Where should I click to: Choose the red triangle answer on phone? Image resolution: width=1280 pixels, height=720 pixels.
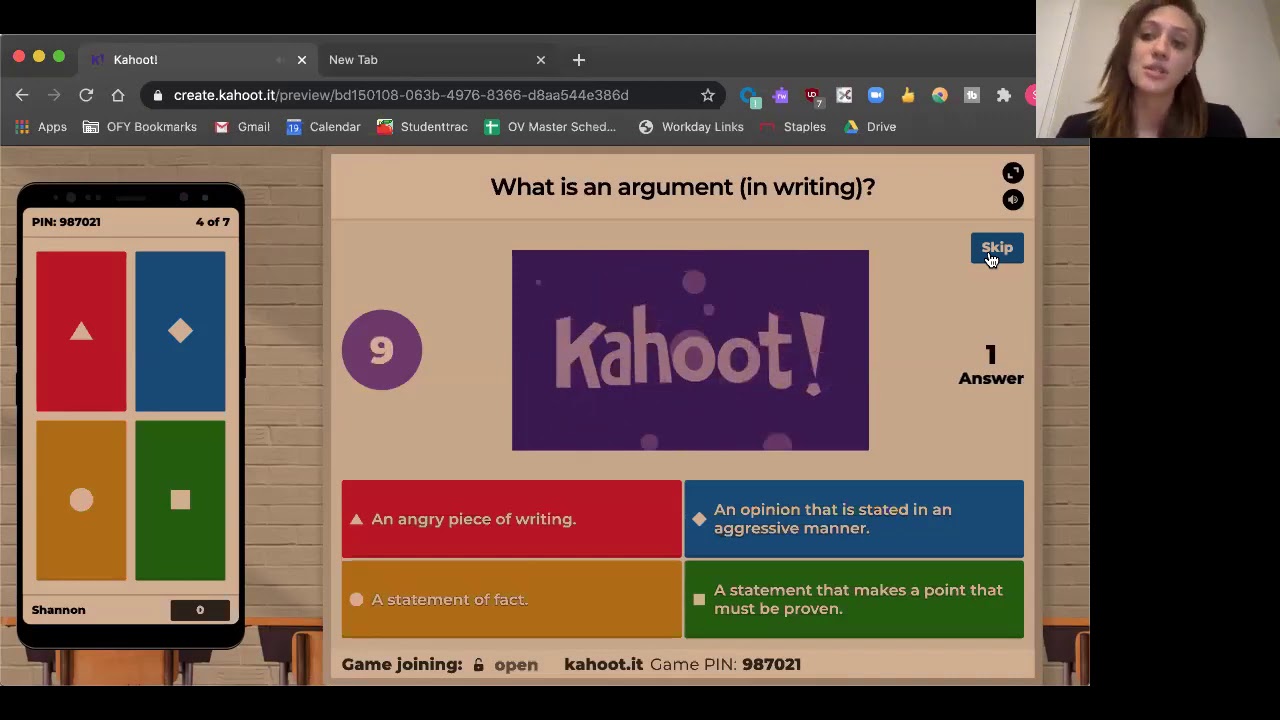(x=81, y=331)
